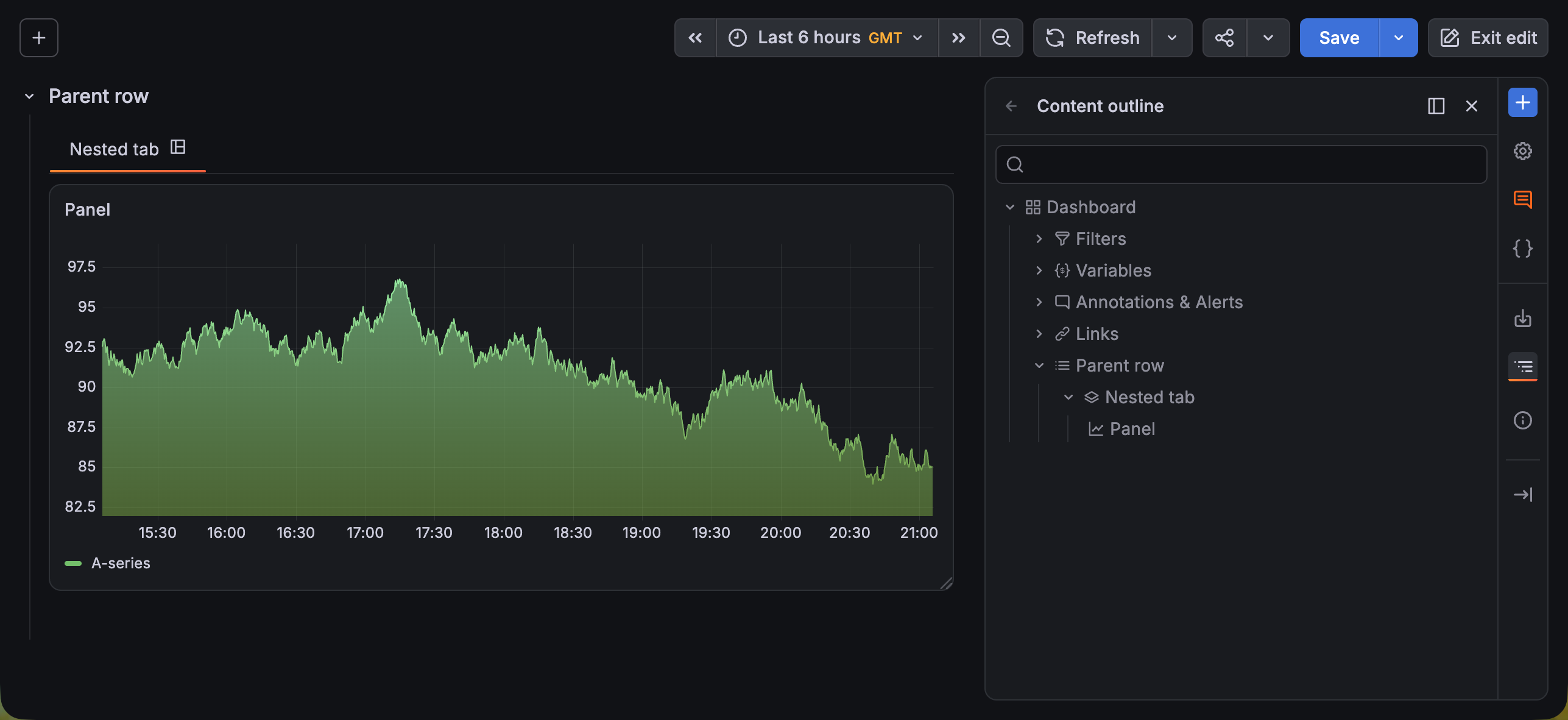The height and width of the screenshot is (720, 1568).
Task: Select Filters in the outline
Action: click(1101, 239)
